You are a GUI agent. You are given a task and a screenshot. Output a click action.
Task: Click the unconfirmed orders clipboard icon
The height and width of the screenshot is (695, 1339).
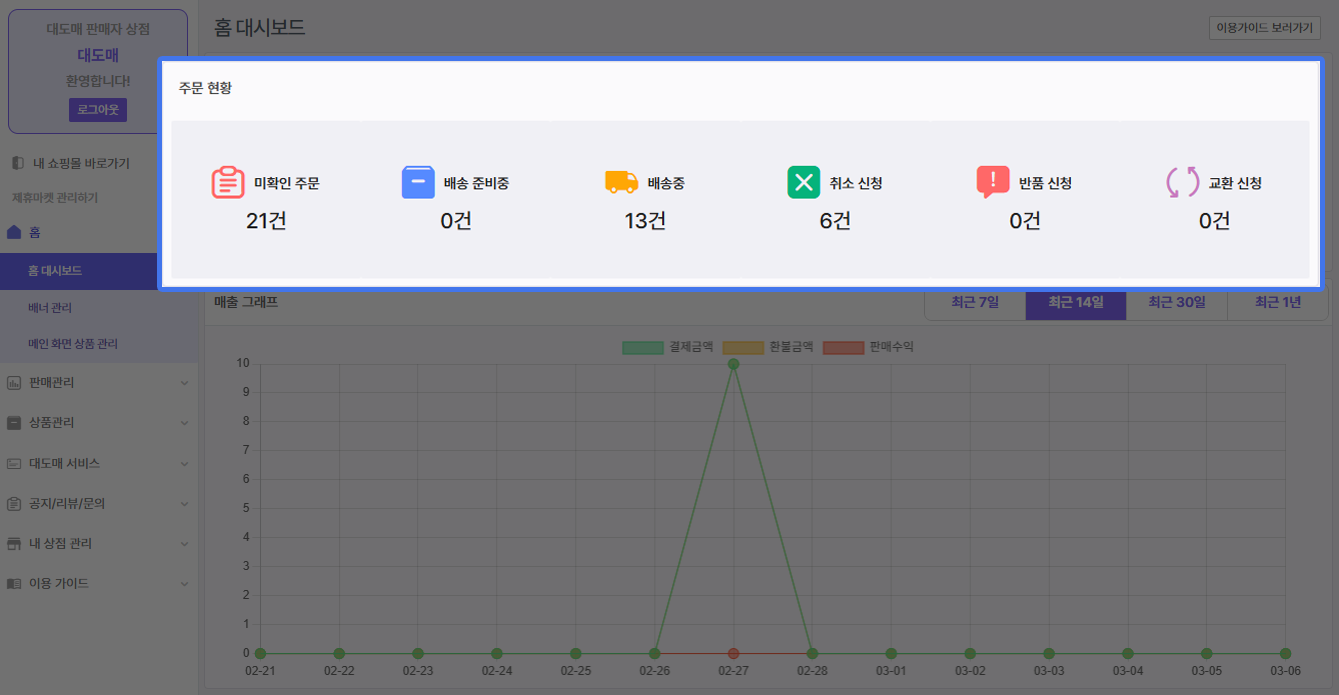click(x=228, y=183)
